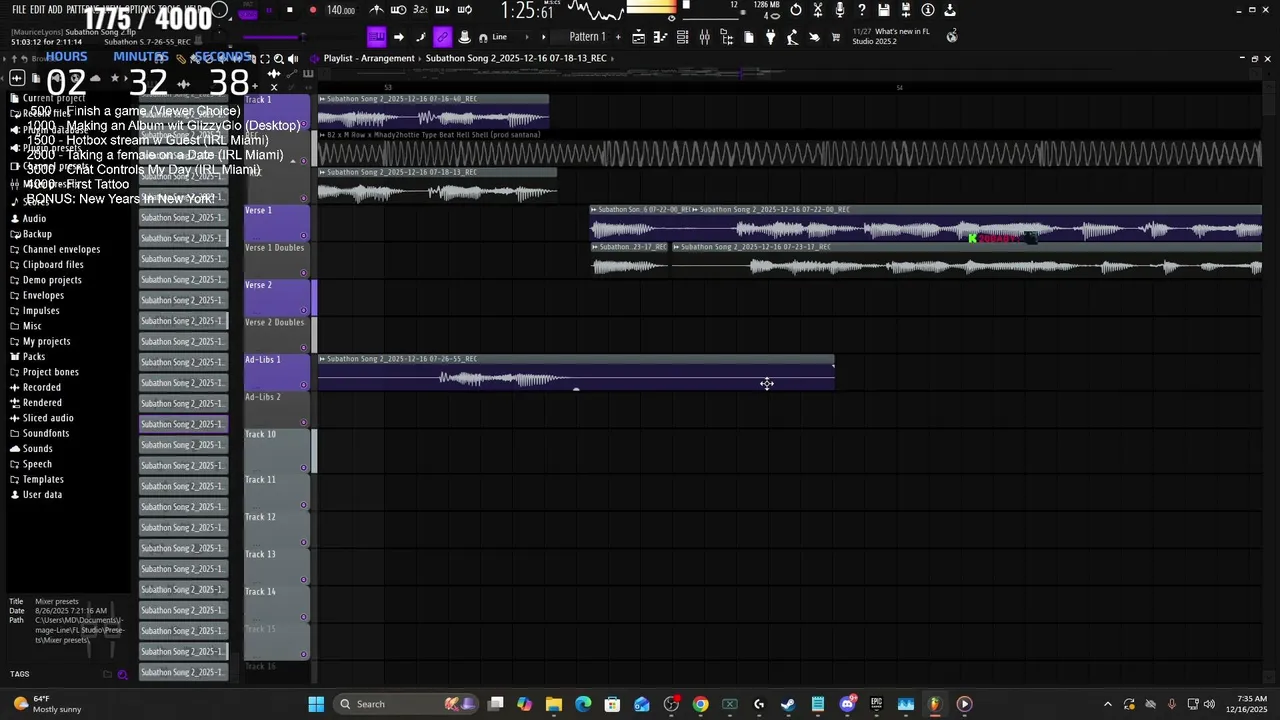
Task: Open the mixer faders icon
Action: point(705,37)
